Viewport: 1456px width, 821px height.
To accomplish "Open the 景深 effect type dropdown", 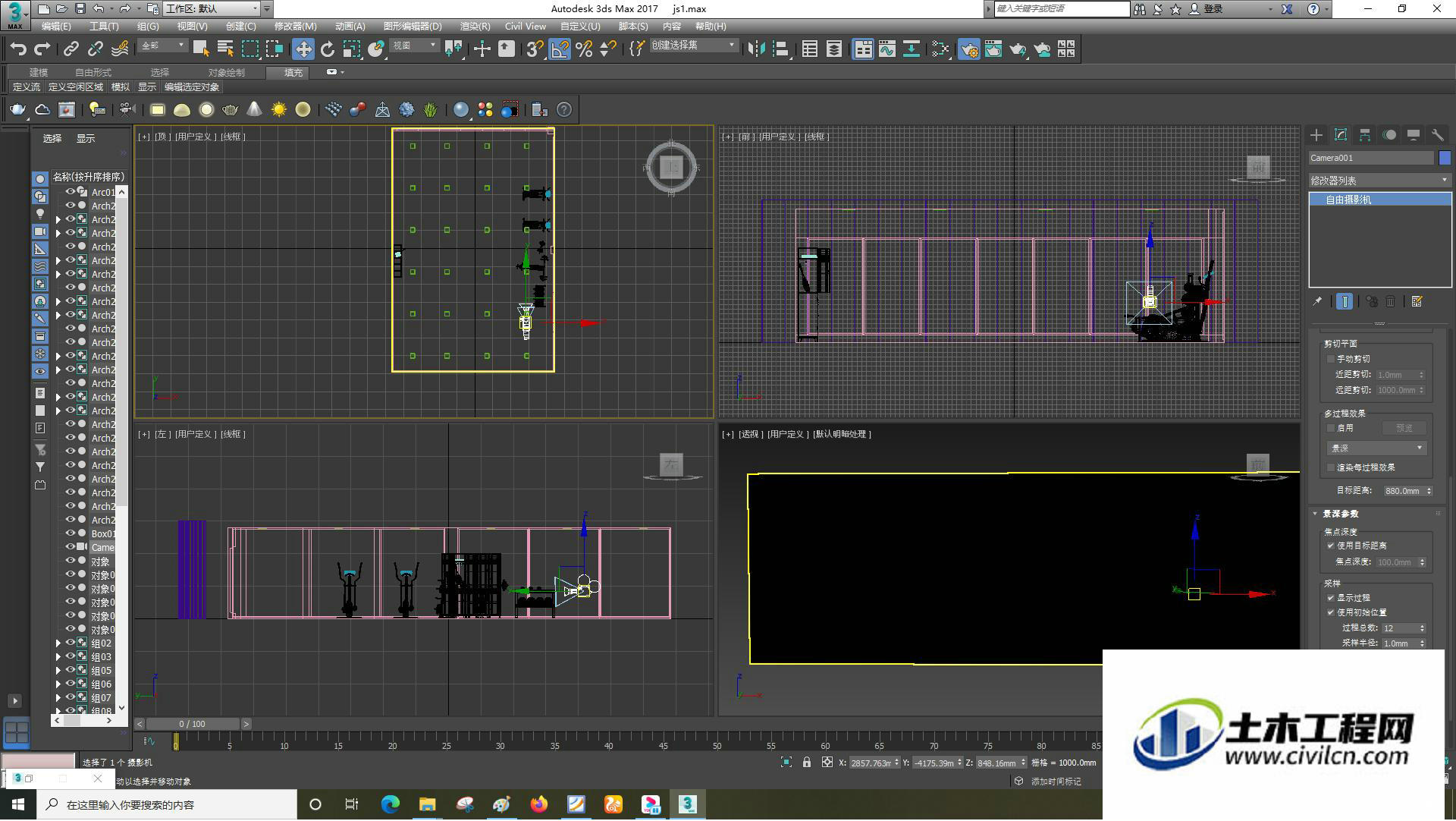I will pos(1377,448).
